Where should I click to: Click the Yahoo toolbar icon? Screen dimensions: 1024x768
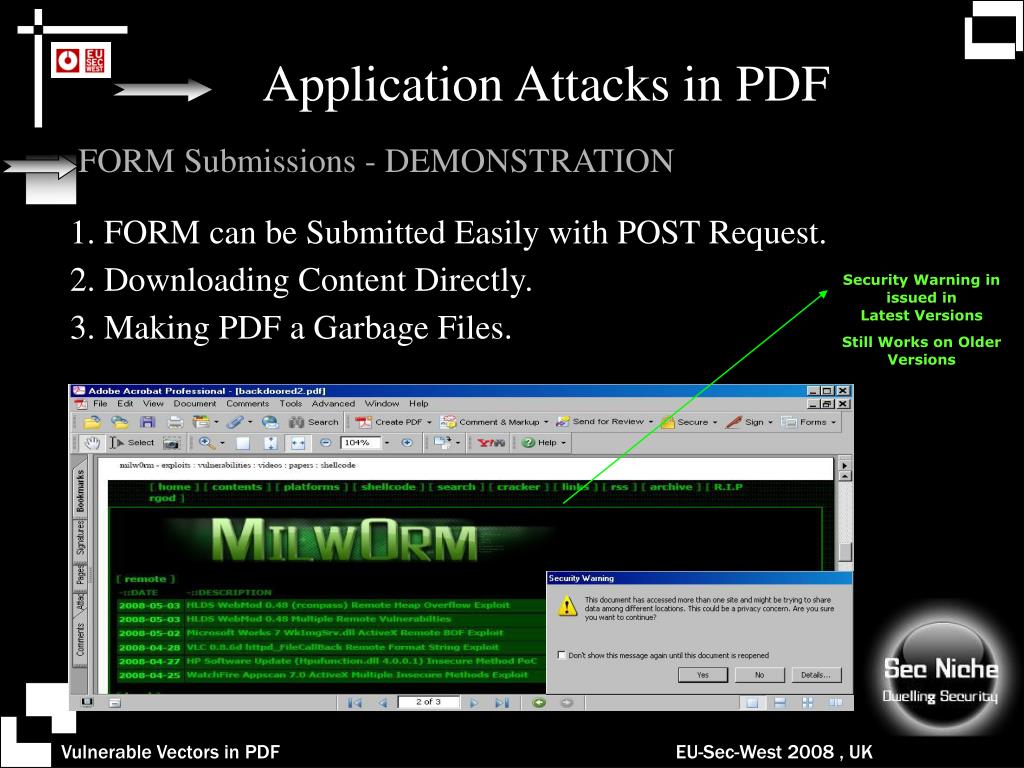(x=491, y=443)
